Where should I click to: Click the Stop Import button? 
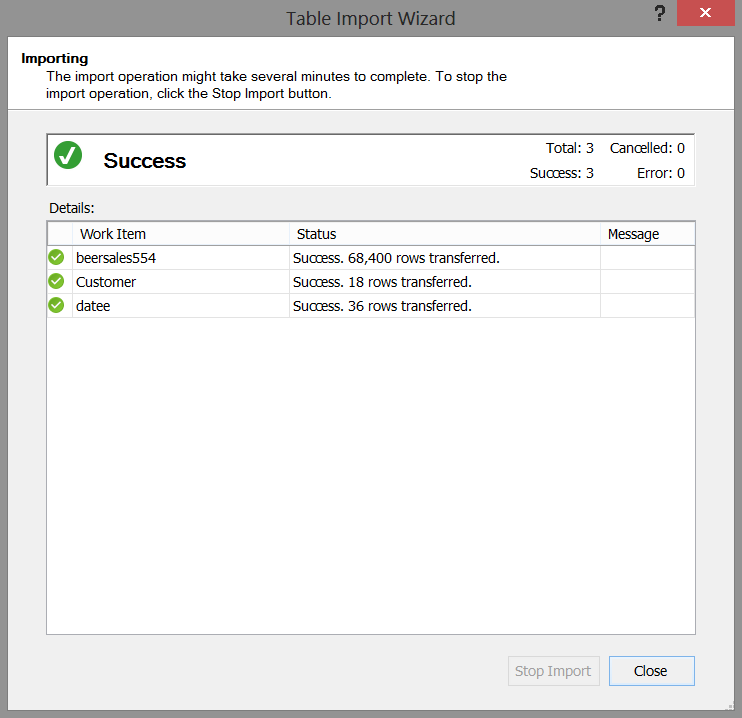tap(553, 671)
